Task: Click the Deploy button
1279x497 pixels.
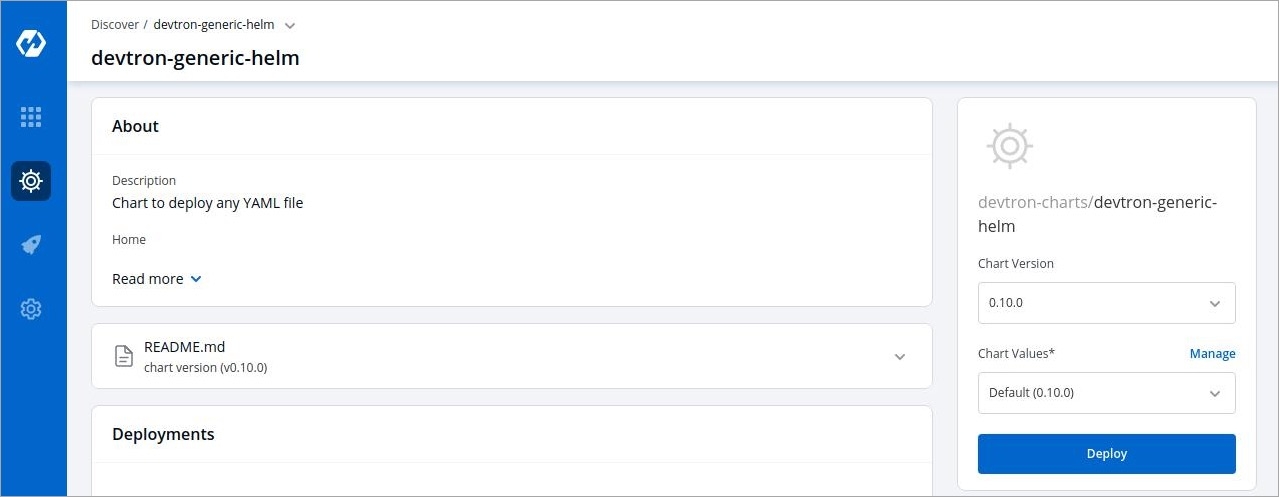Action: click(1106, 454)
